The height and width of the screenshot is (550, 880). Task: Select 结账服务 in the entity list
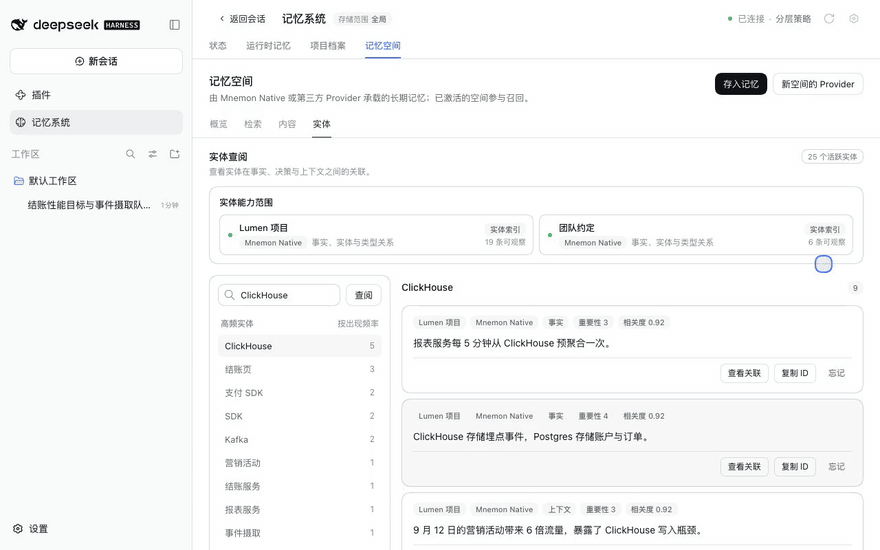click(x=300, y=486)
